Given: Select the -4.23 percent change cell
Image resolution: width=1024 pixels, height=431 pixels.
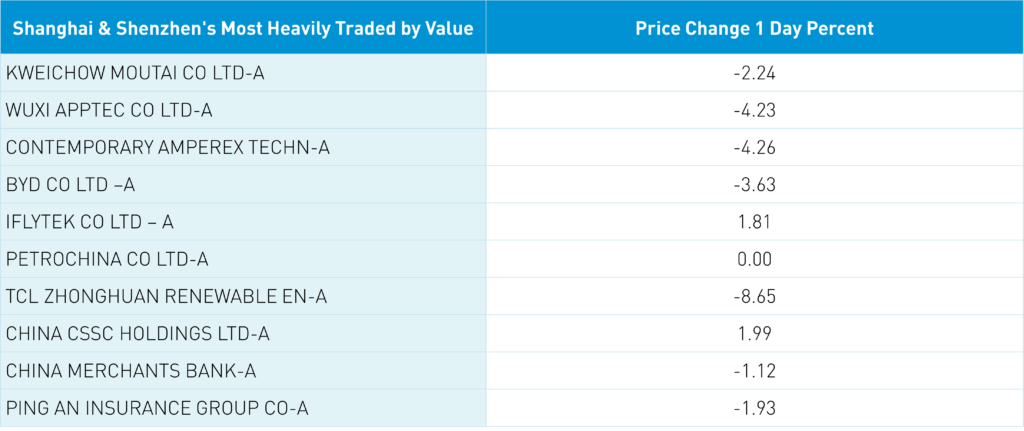Looking at the screenshot, I should tap(755, 109).
